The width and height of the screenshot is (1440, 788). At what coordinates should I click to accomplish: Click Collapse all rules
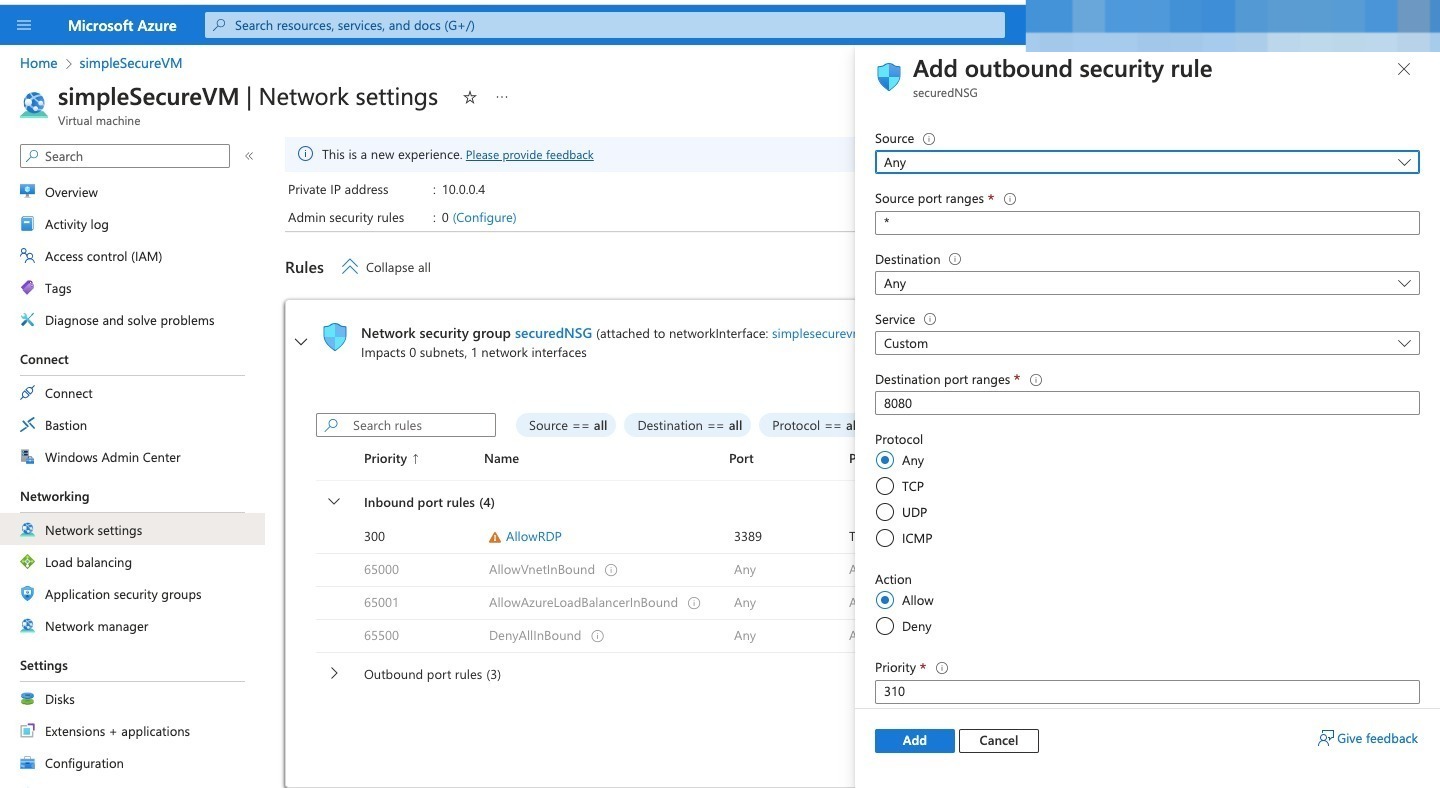[x=386, y=267]
